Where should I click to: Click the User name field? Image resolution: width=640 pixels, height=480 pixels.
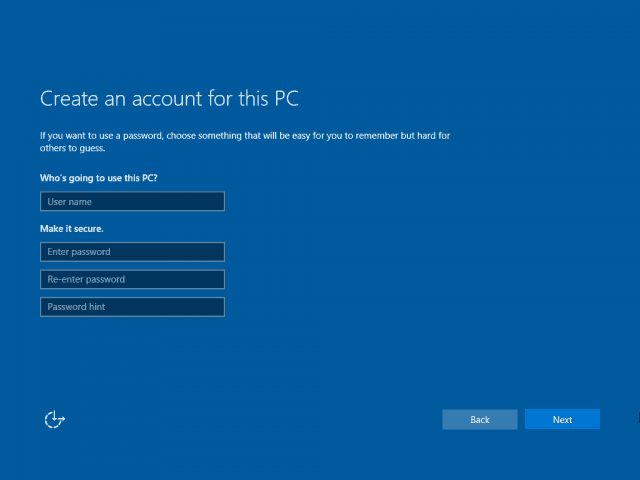point(132,201)
